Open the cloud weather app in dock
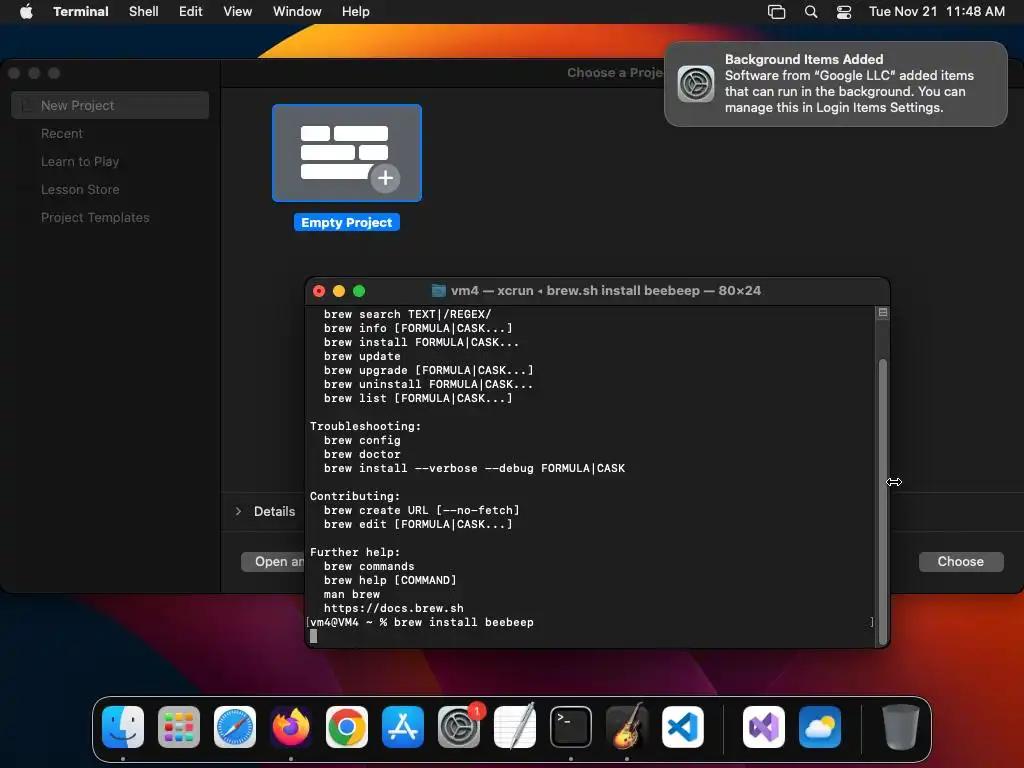 click(820, 726)
